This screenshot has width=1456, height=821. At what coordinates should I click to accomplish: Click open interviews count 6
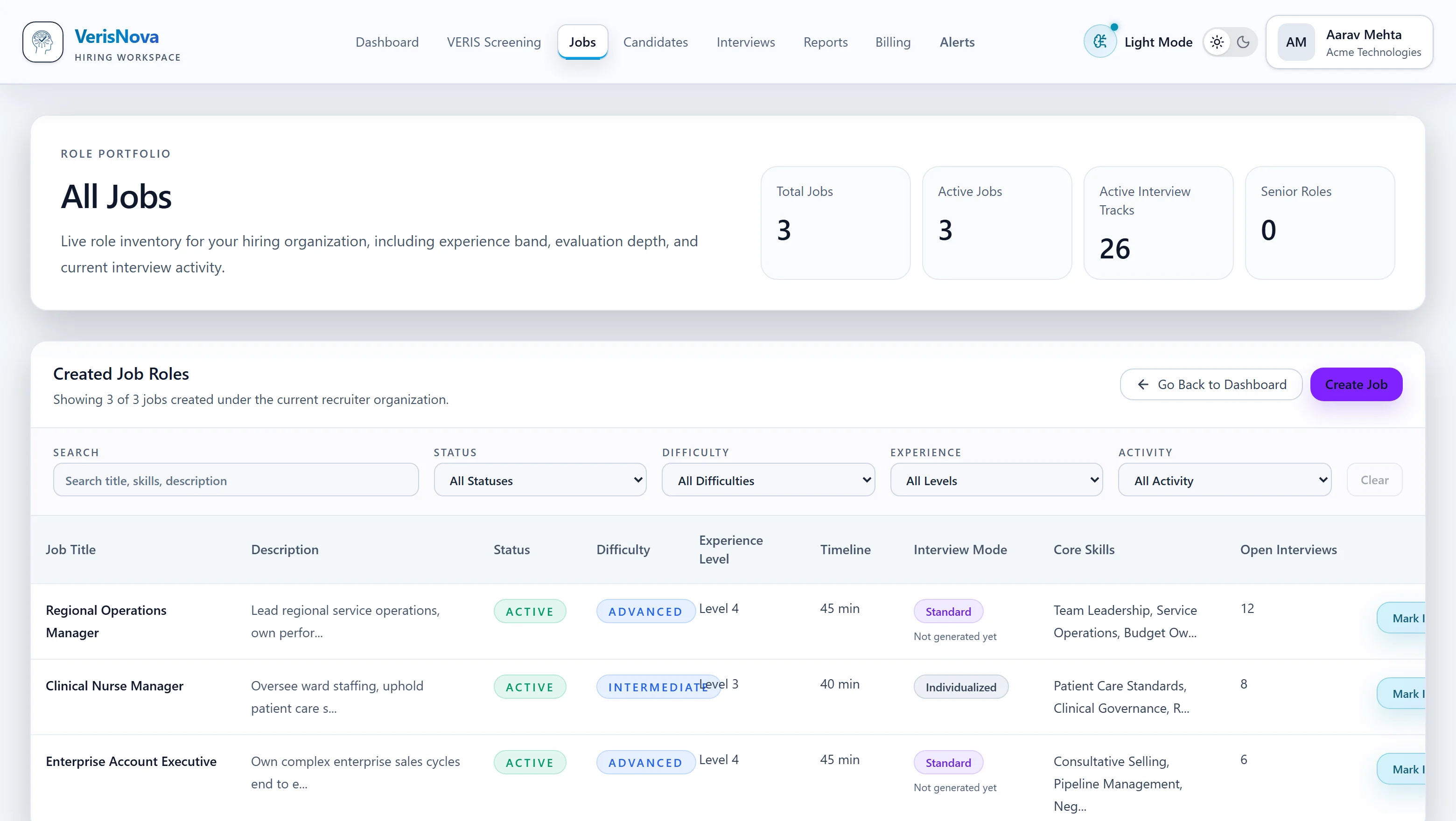tap(1244, 759)
